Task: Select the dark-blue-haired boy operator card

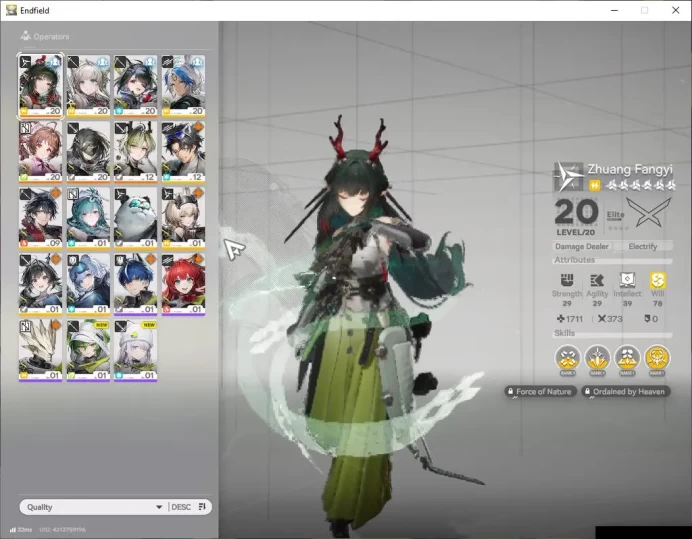Action: pyautogui.click(x=135, y=284)
